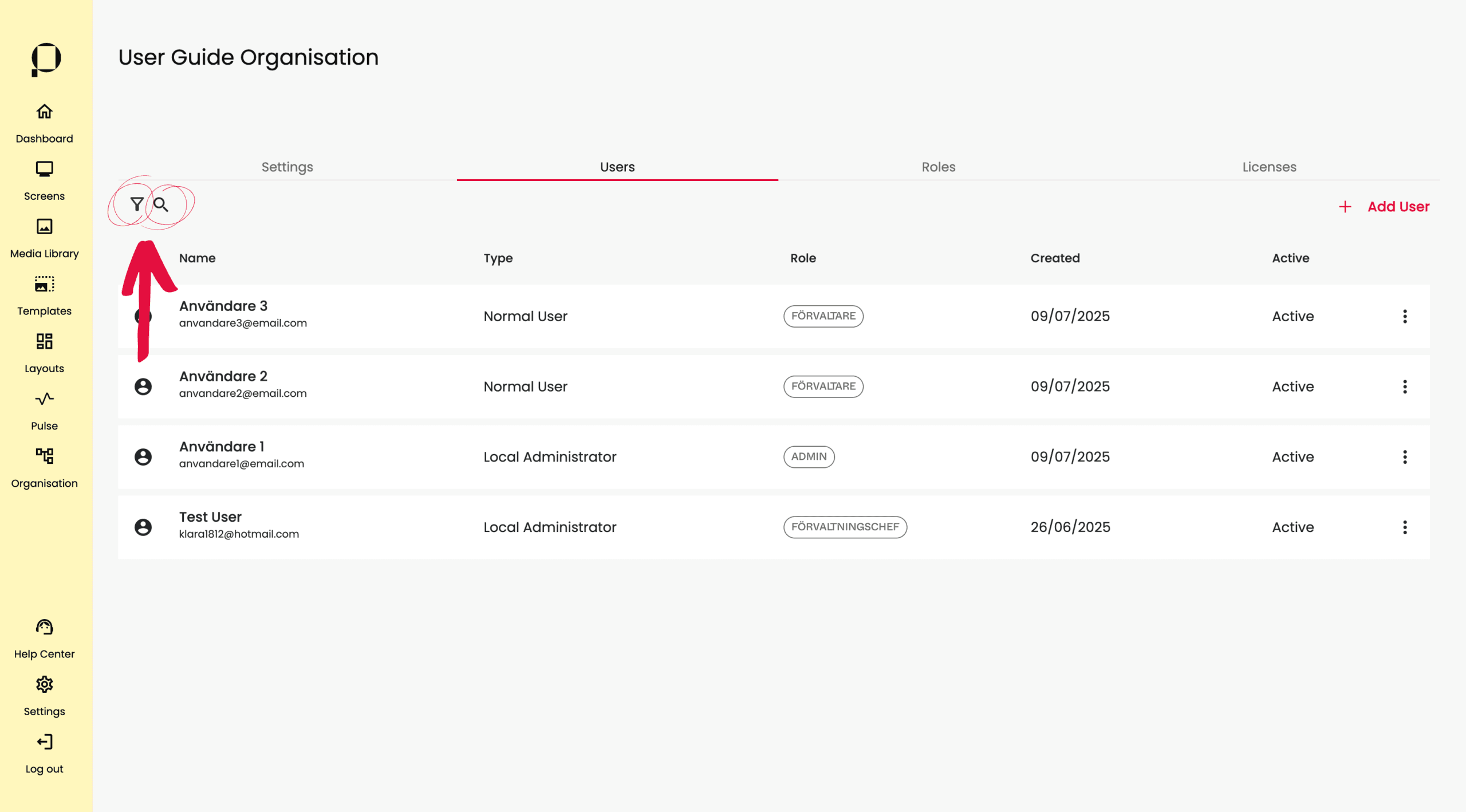Click the FÖRVALTNINGSCHEF role badge
Viewport: 1466px width, 812px height.
pos(845,527)
